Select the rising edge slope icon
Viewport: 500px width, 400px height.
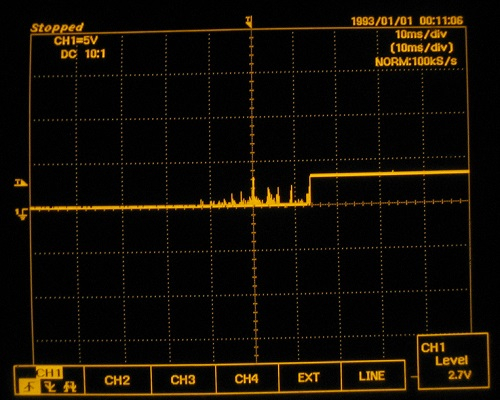[30, 387]
